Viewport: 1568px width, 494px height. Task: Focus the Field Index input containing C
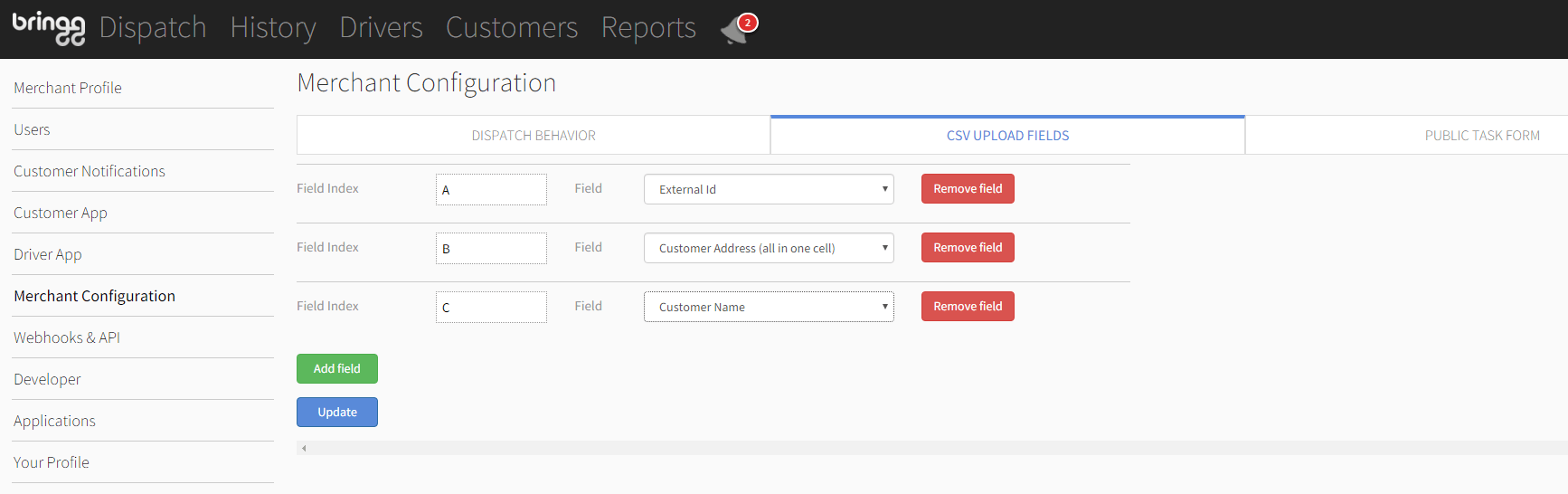[491, 307]
